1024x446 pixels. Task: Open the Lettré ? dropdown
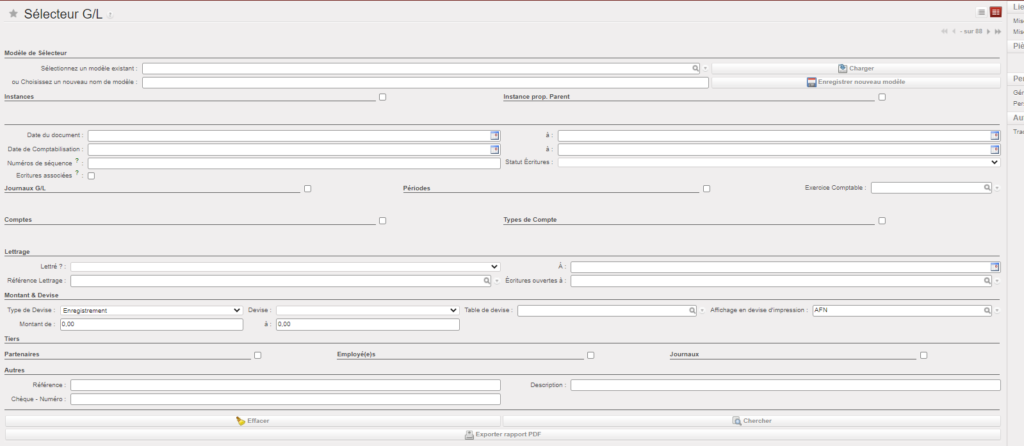point(285,267)
